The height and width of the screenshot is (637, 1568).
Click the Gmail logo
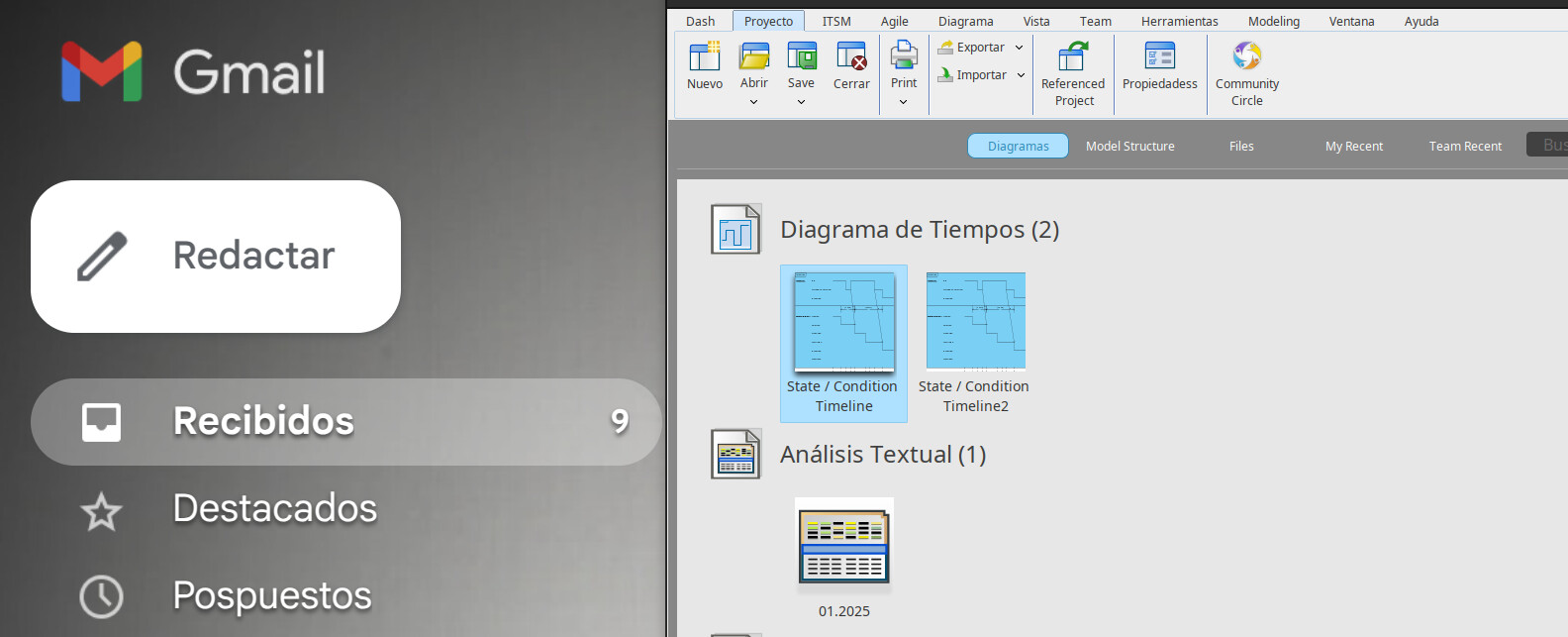(193, 71)
